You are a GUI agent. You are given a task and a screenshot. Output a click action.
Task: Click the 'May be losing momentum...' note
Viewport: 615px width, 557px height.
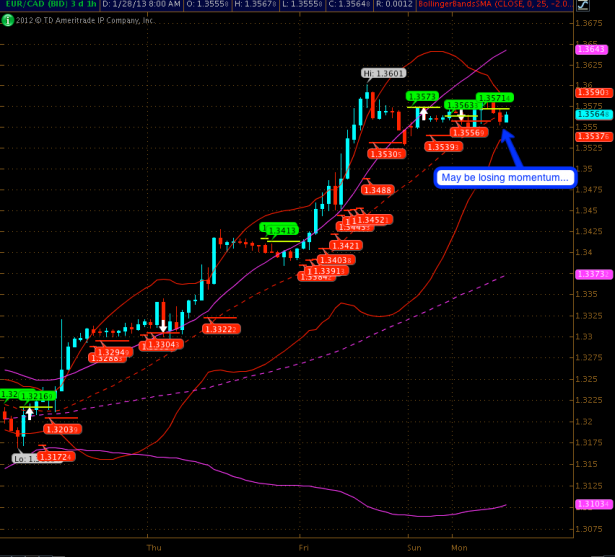click(505, 178)
